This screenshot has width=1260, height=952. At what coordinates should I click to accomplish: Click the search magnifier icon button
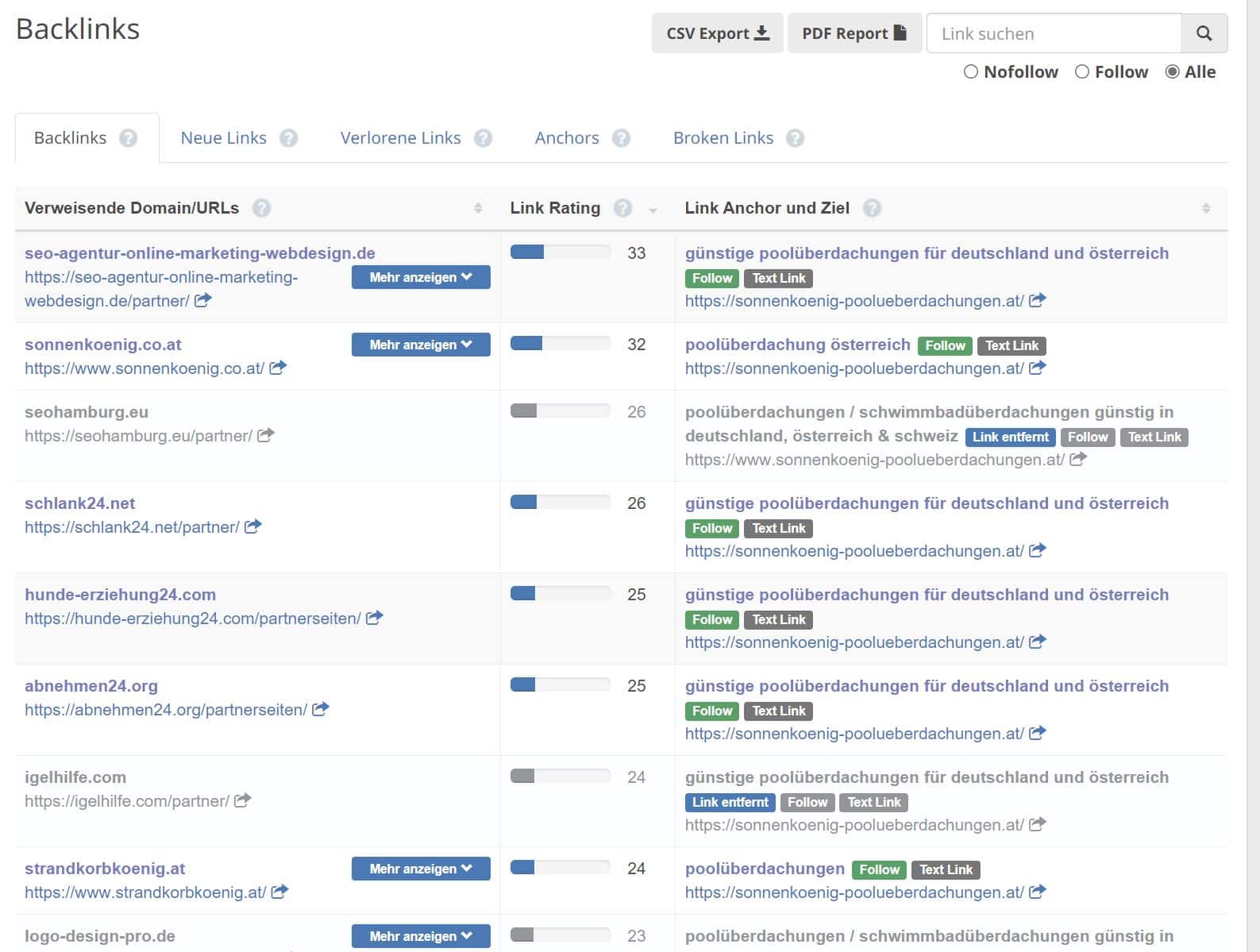pos(1204,33)
